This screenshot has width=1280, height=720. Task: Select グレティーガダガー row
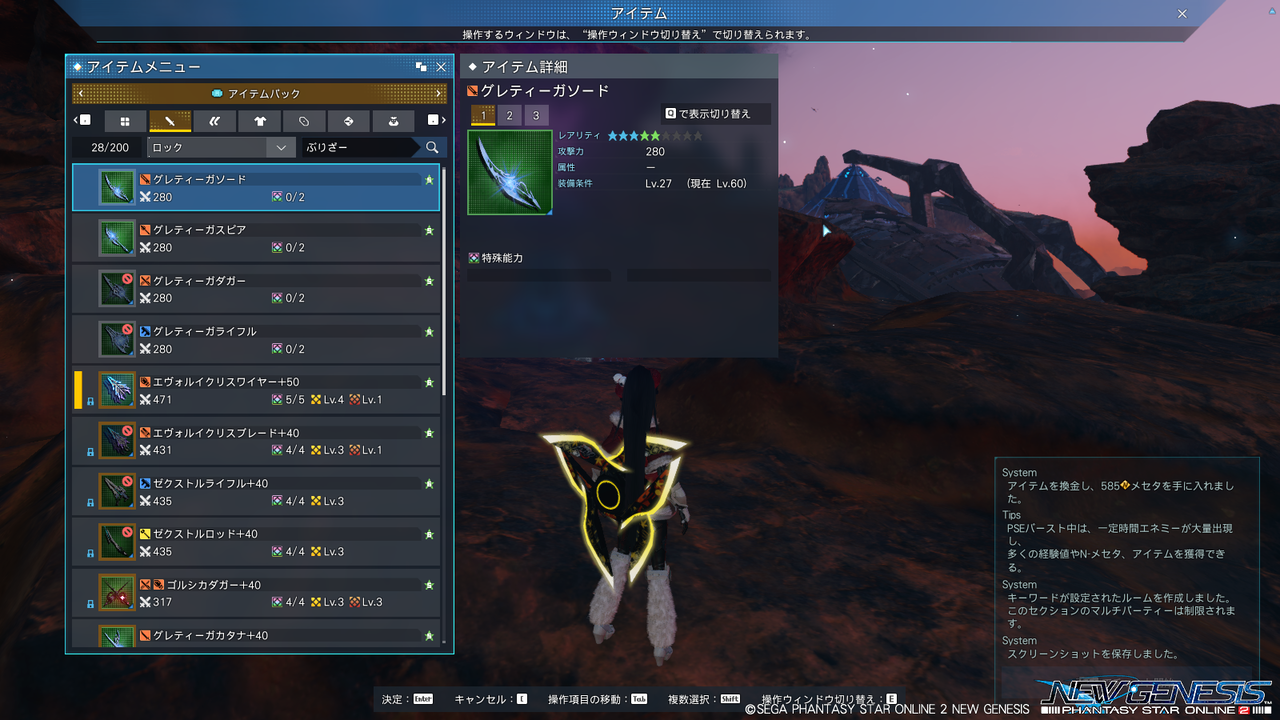[x=256, y=289]
